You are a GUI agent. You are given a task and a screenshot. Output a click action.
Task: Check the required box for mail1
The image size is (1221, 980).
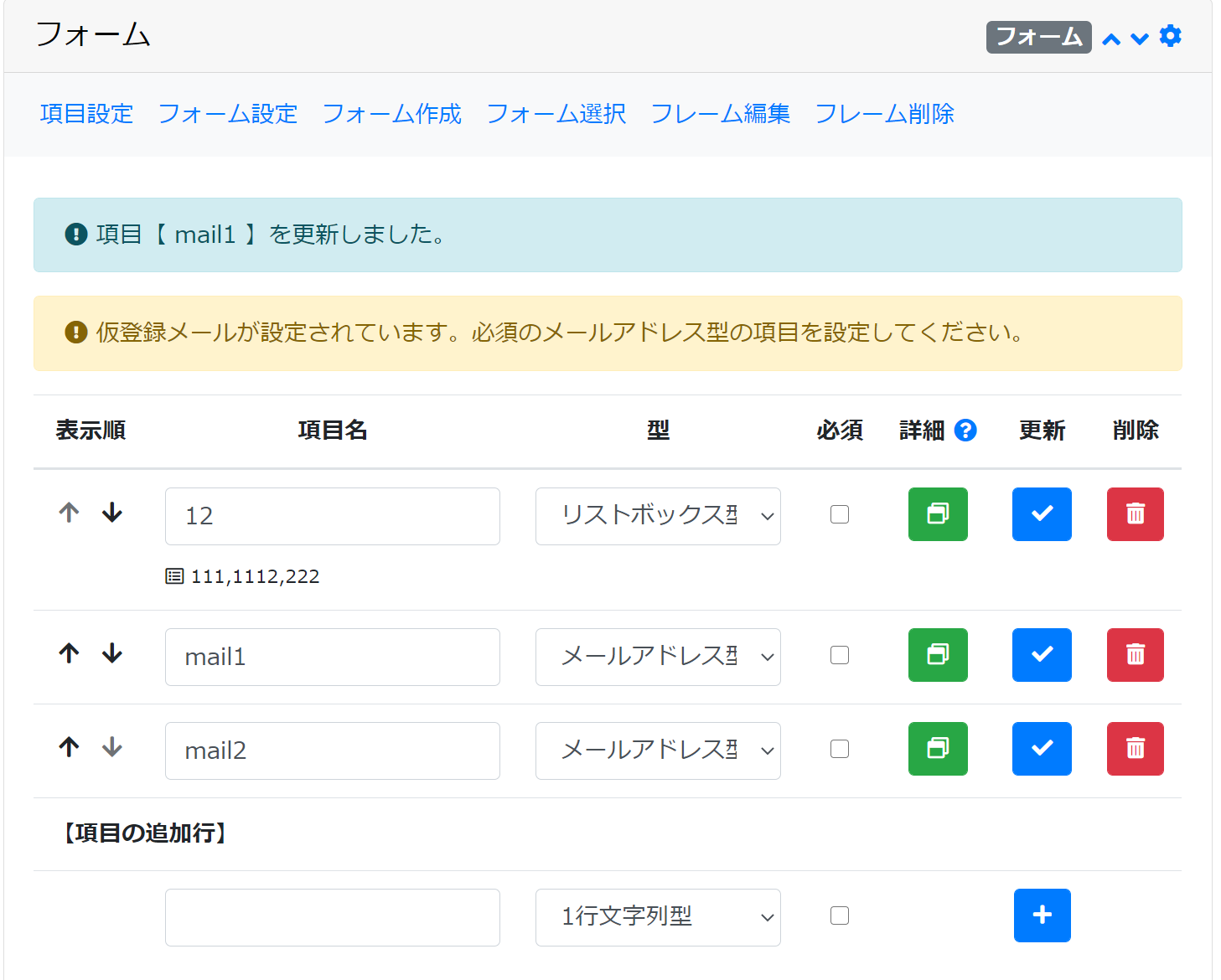tap(839, 655)
